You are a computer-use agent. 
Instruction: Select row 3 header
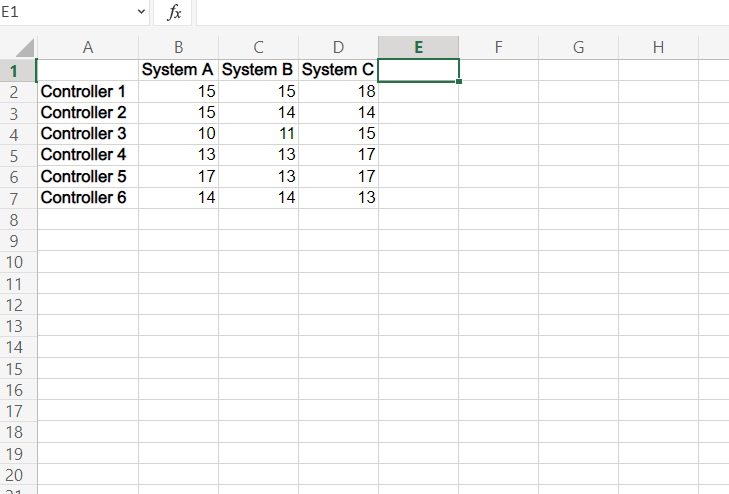click(18, 113)
